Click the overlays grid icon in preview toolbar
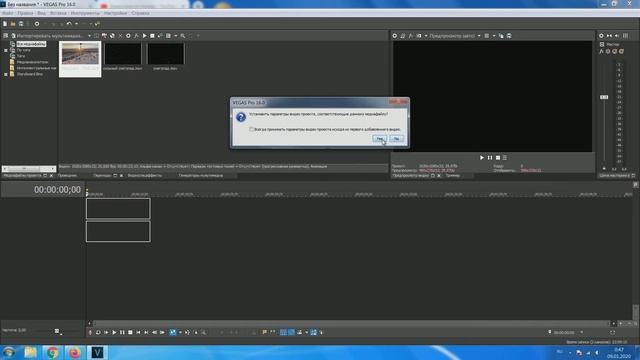 tap(487, 36)
